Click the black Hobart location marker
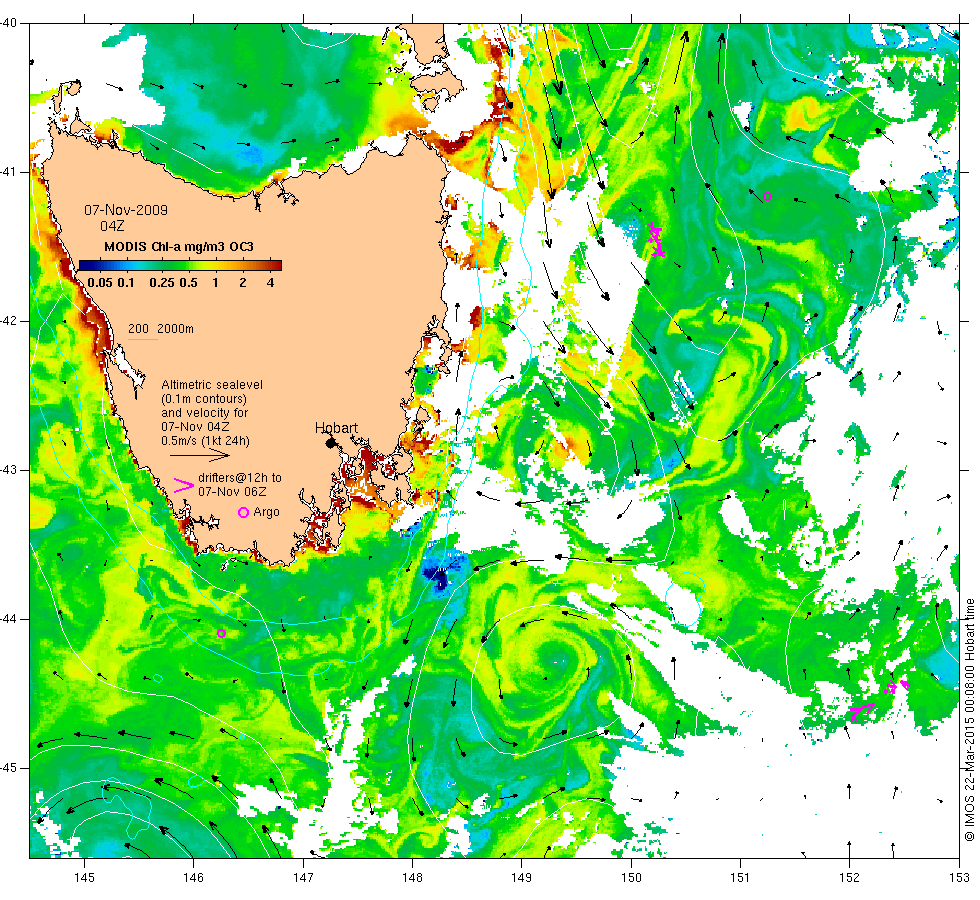Image resolution: width=980 pixels, height=900 pixels. 331,442
